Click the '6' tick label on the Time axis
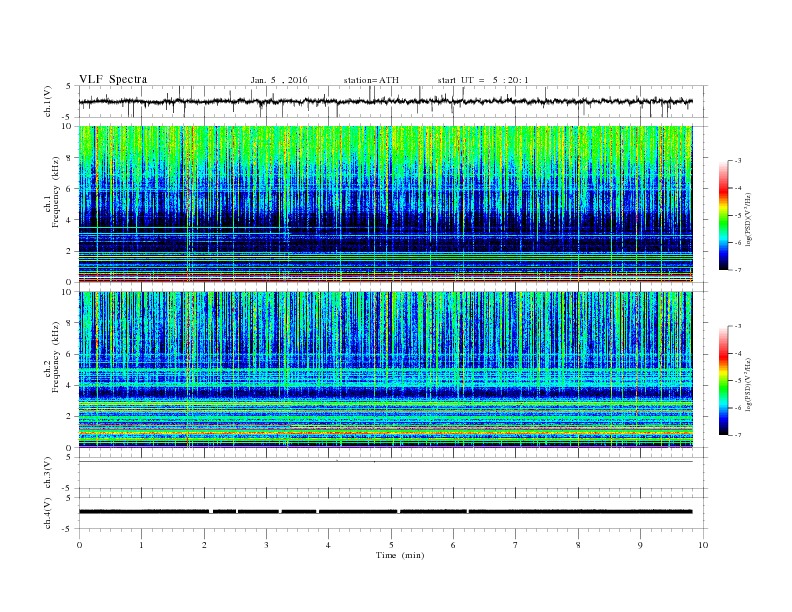This screenshot has height=612, width=792. 454,545
